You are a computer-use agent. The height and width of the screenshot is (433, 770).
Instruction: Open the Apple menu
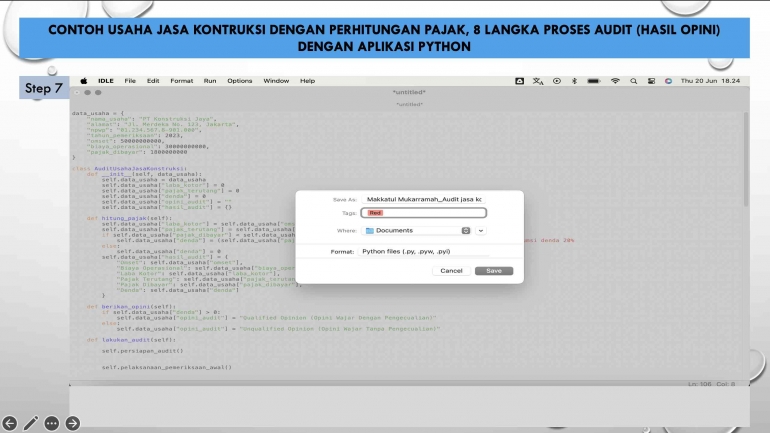(83, 81)
